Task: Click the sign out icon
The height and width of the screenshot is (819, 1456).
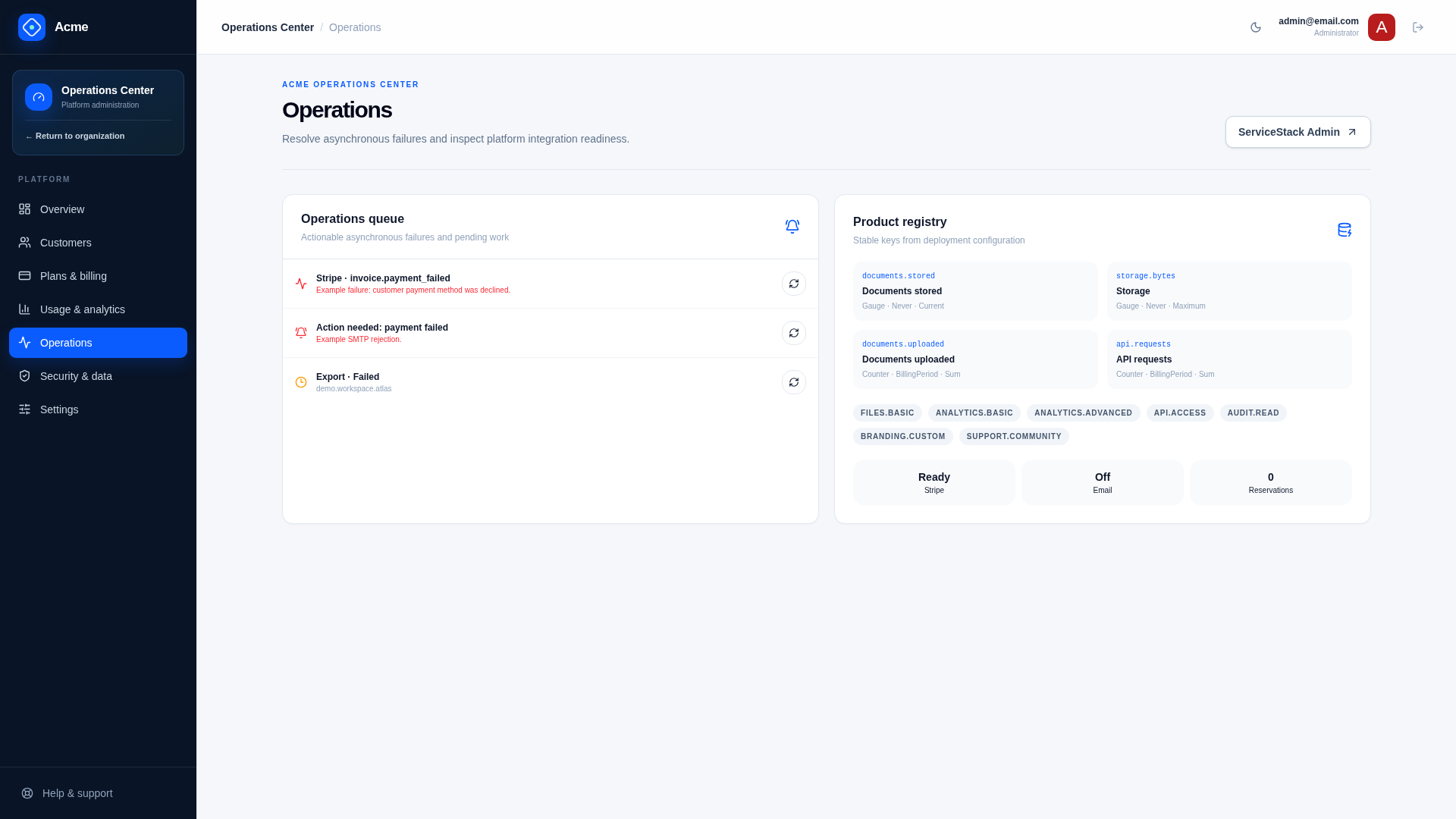Action: coord(1418,27)
